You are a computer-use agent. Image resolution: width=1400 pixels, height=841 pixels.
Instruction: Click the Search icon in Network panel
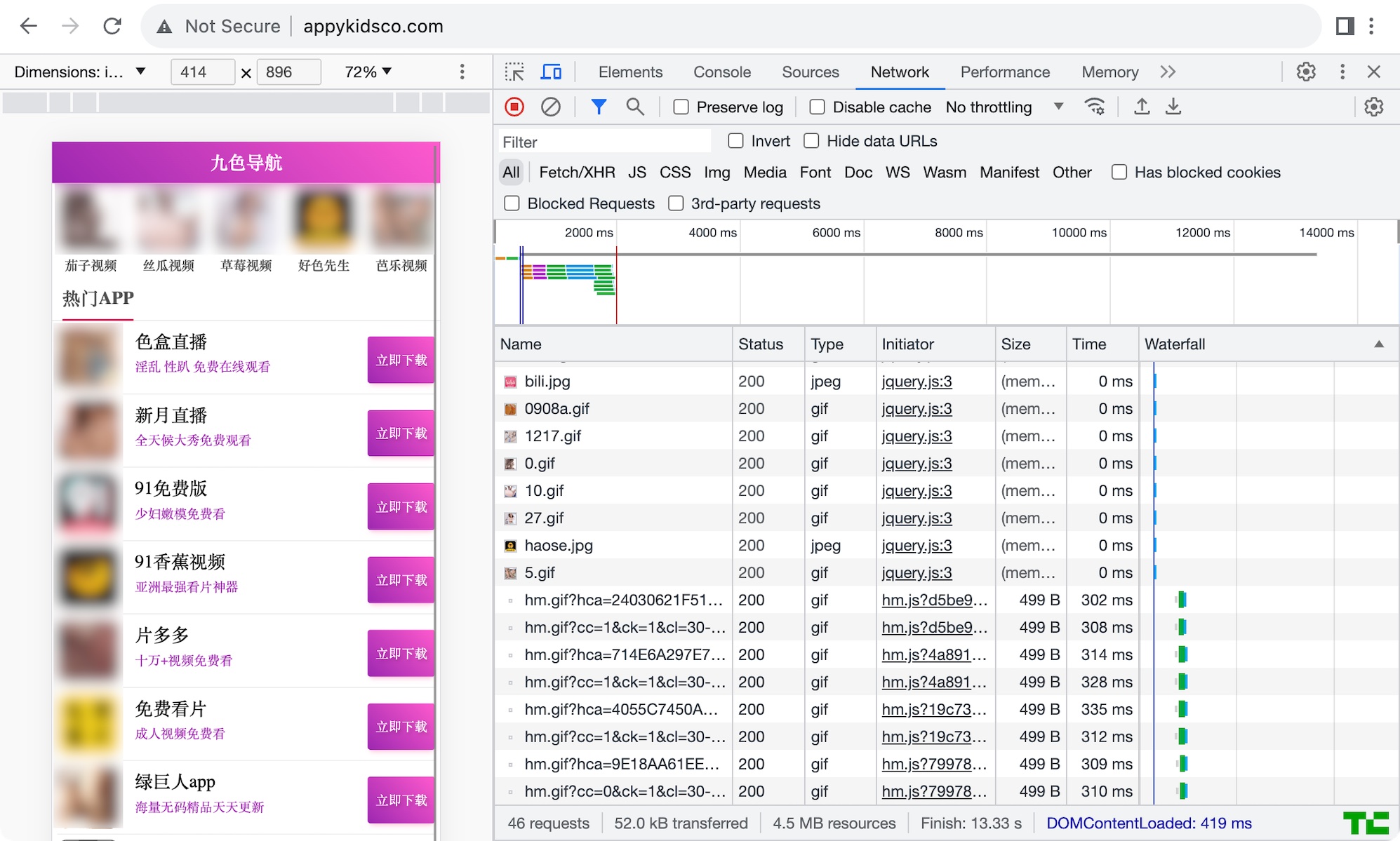(x=633, y=107)
